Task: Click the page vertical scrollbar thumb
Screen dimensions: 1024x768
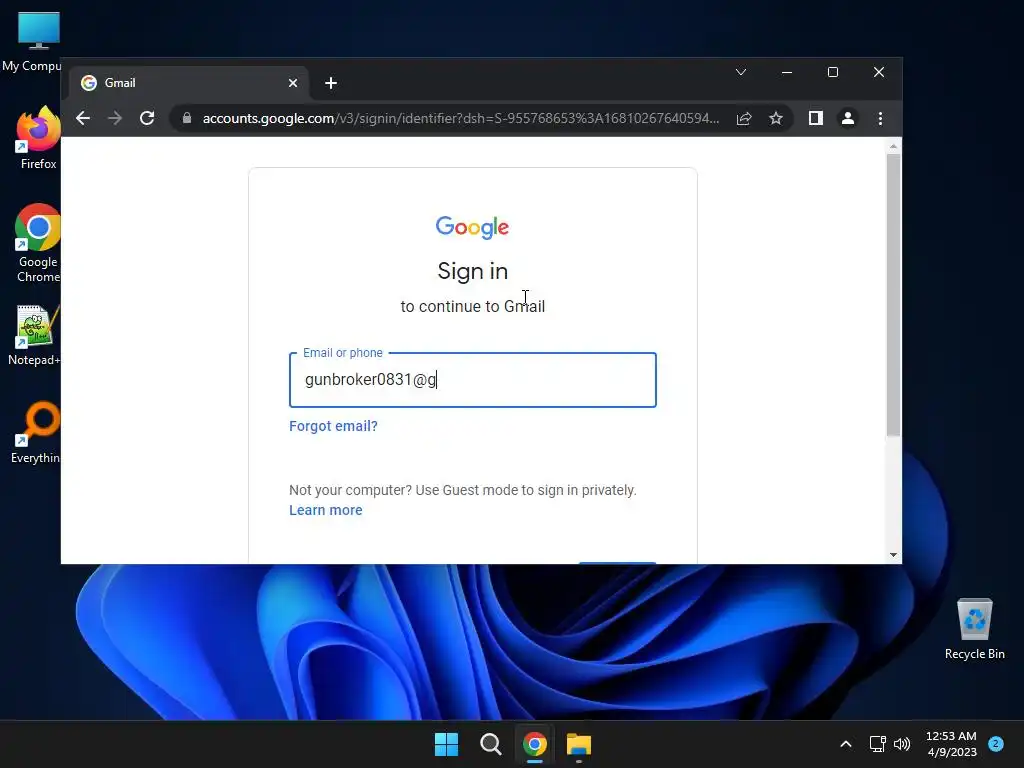Action: (x=893, y=295)
